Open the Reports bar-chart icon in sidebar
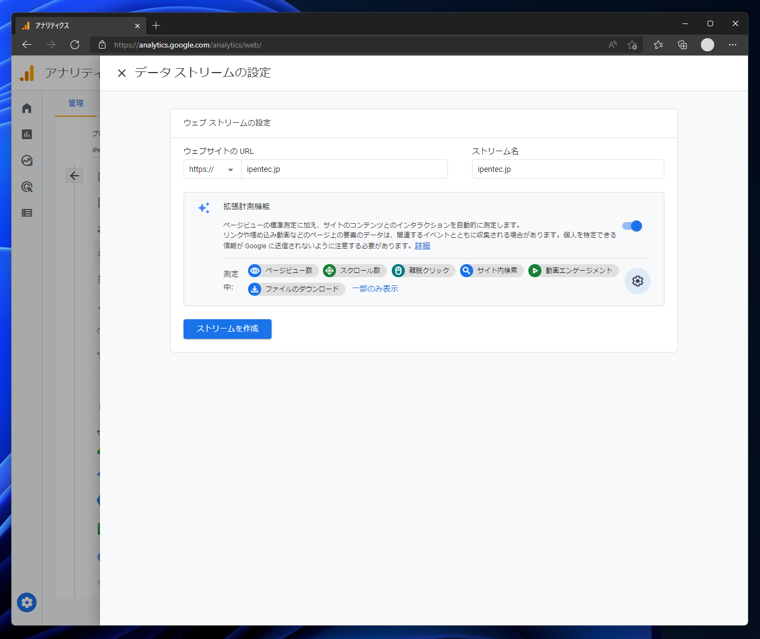This screenshot has height=639, width=760. point(27,134)
